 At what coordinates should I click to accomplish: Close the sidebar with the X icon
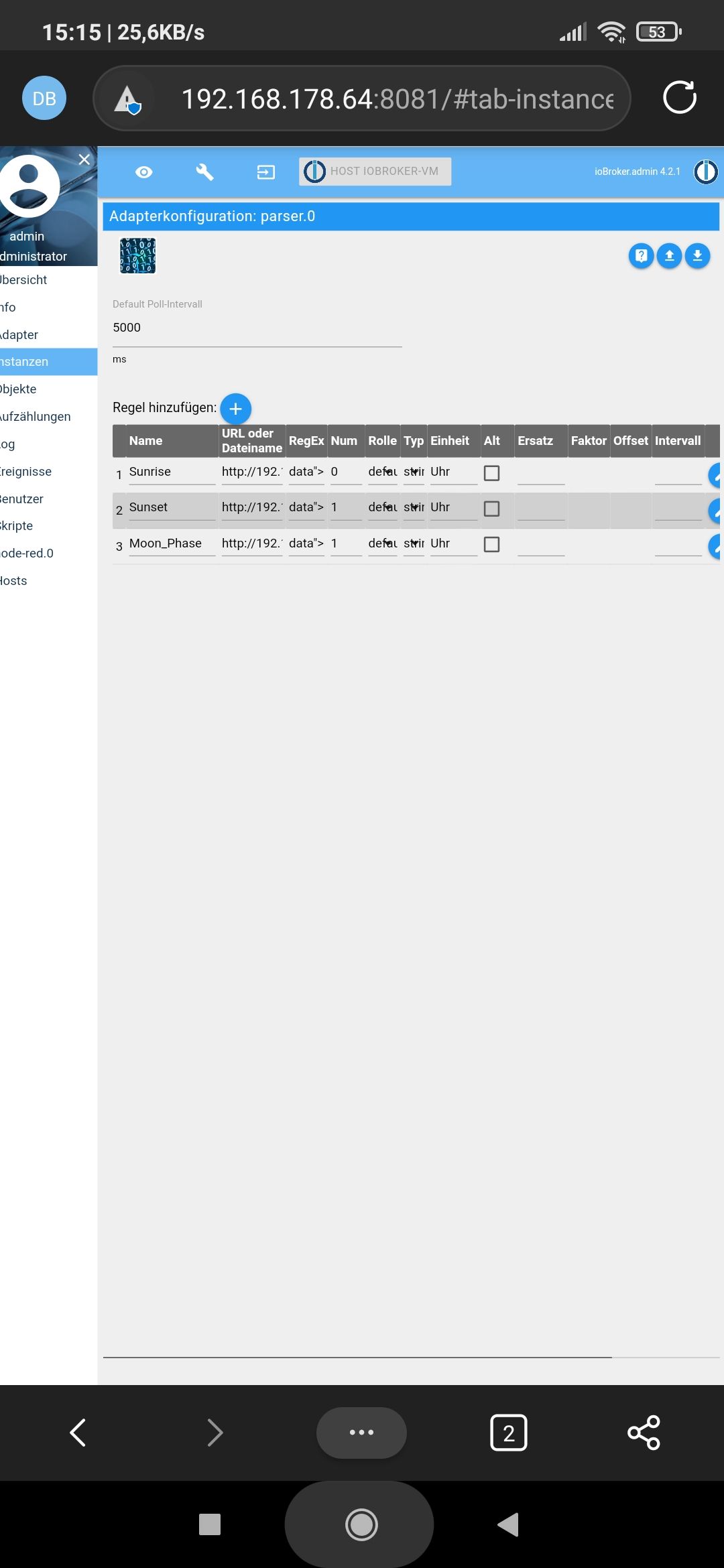click(x=84, y=159)
